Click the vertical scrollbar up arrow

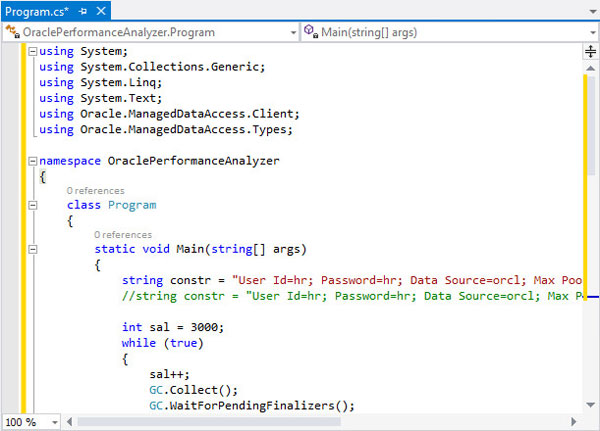coord(590,68)
